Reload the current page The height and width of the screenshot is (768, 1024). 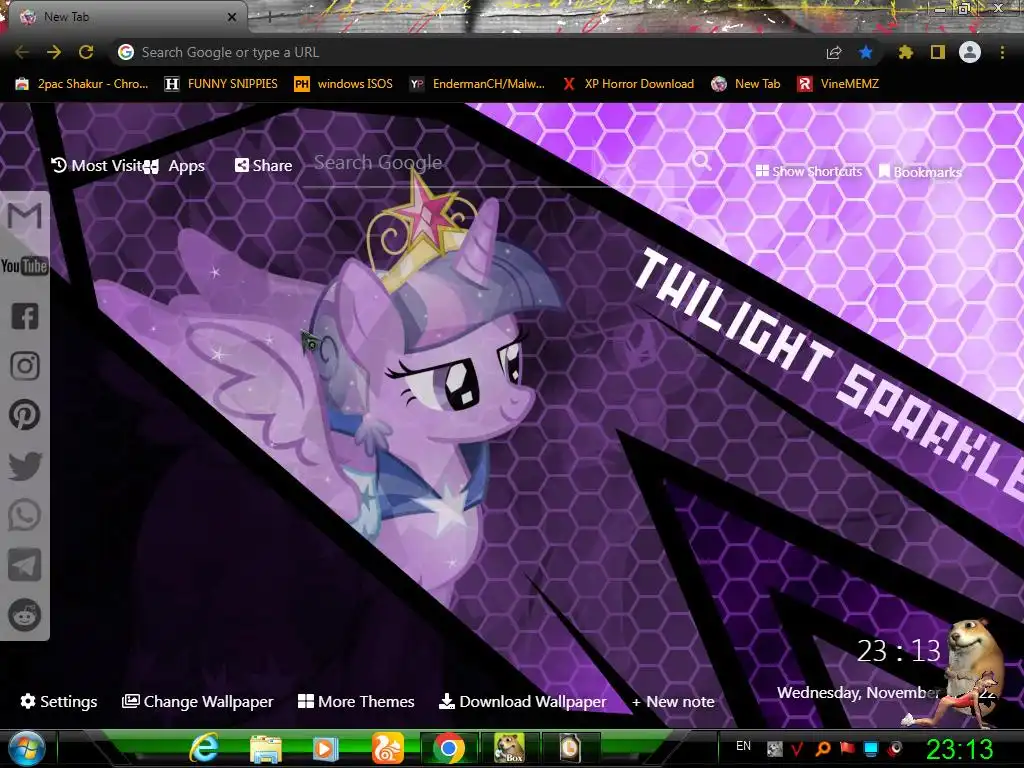(x=86, y=52)
